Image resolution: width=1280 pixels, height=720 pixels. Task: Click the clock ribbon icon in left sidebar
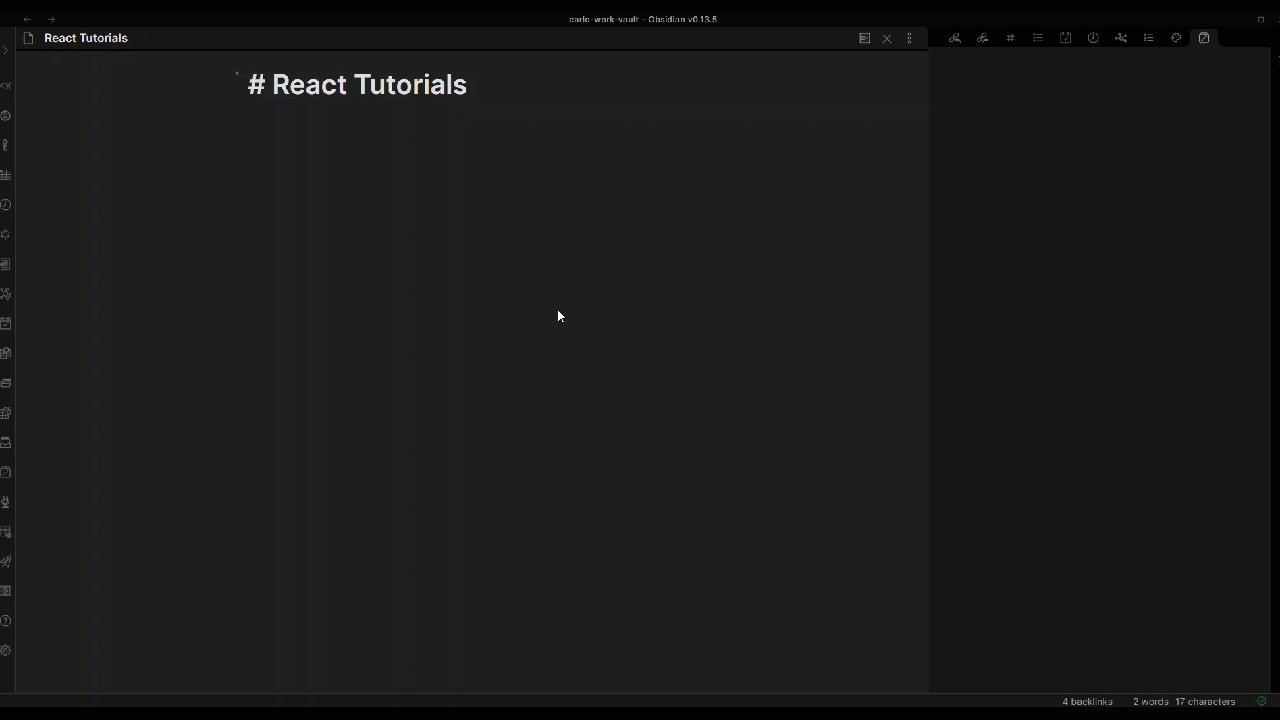click(5, 205)
